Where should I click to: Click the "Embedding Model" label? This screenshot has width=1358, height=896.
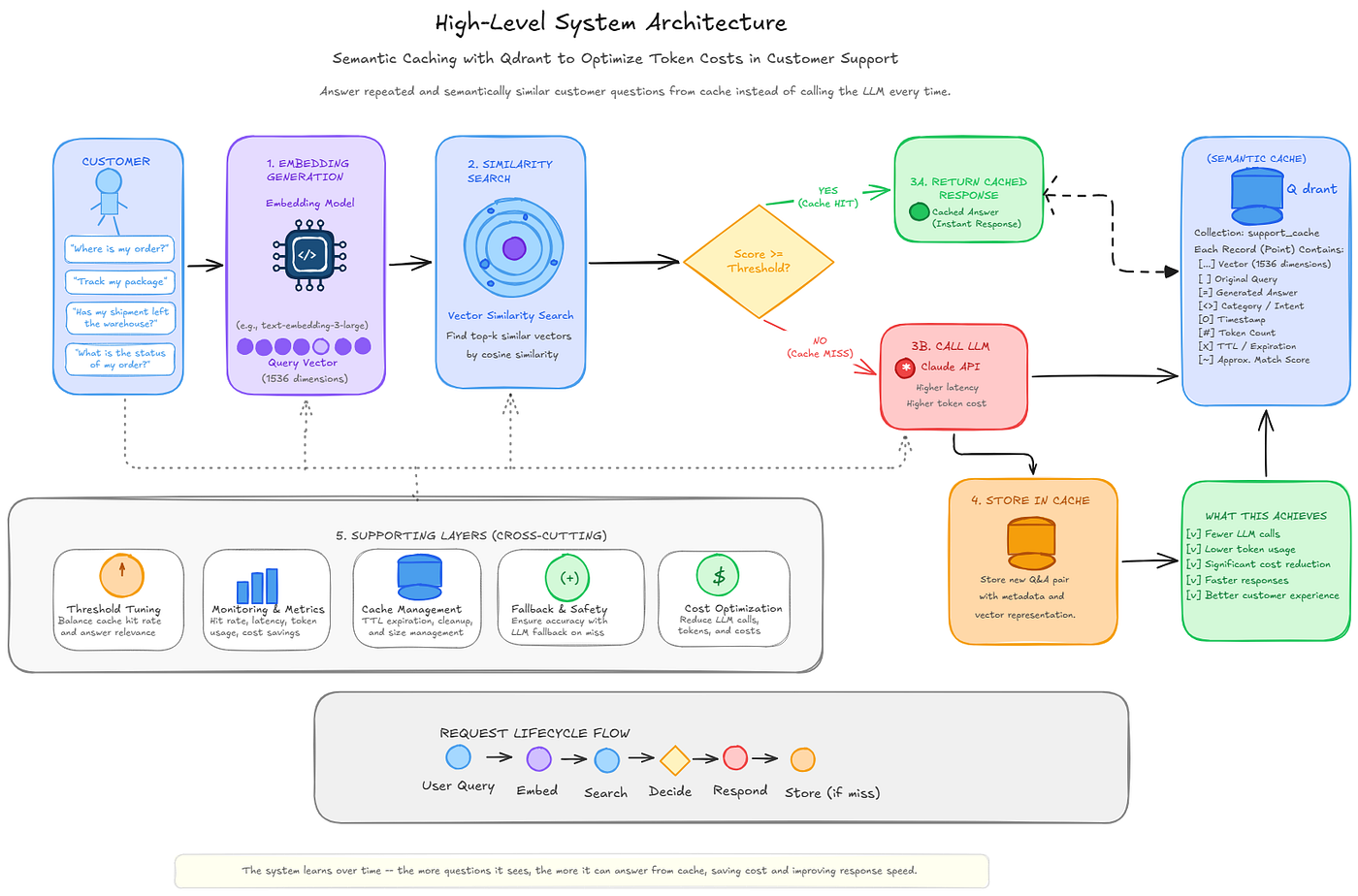(x=310, y=203)
